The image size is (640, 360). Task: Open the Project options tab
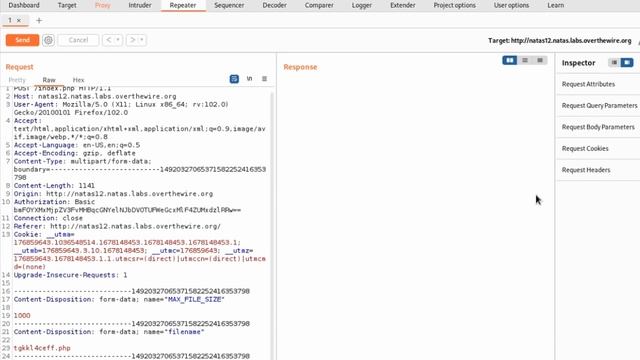point(454,5)
